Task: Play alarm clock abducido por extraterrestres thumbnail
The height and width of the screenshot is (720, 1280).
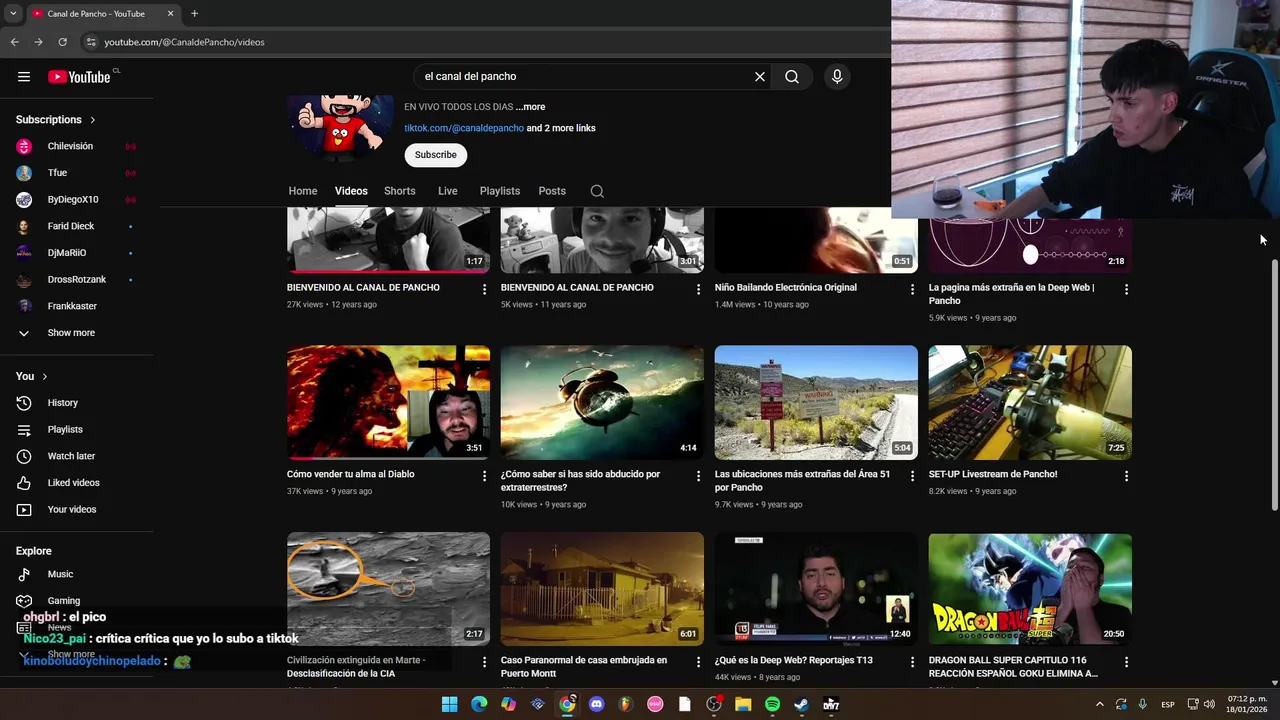Action: (602, 402)
